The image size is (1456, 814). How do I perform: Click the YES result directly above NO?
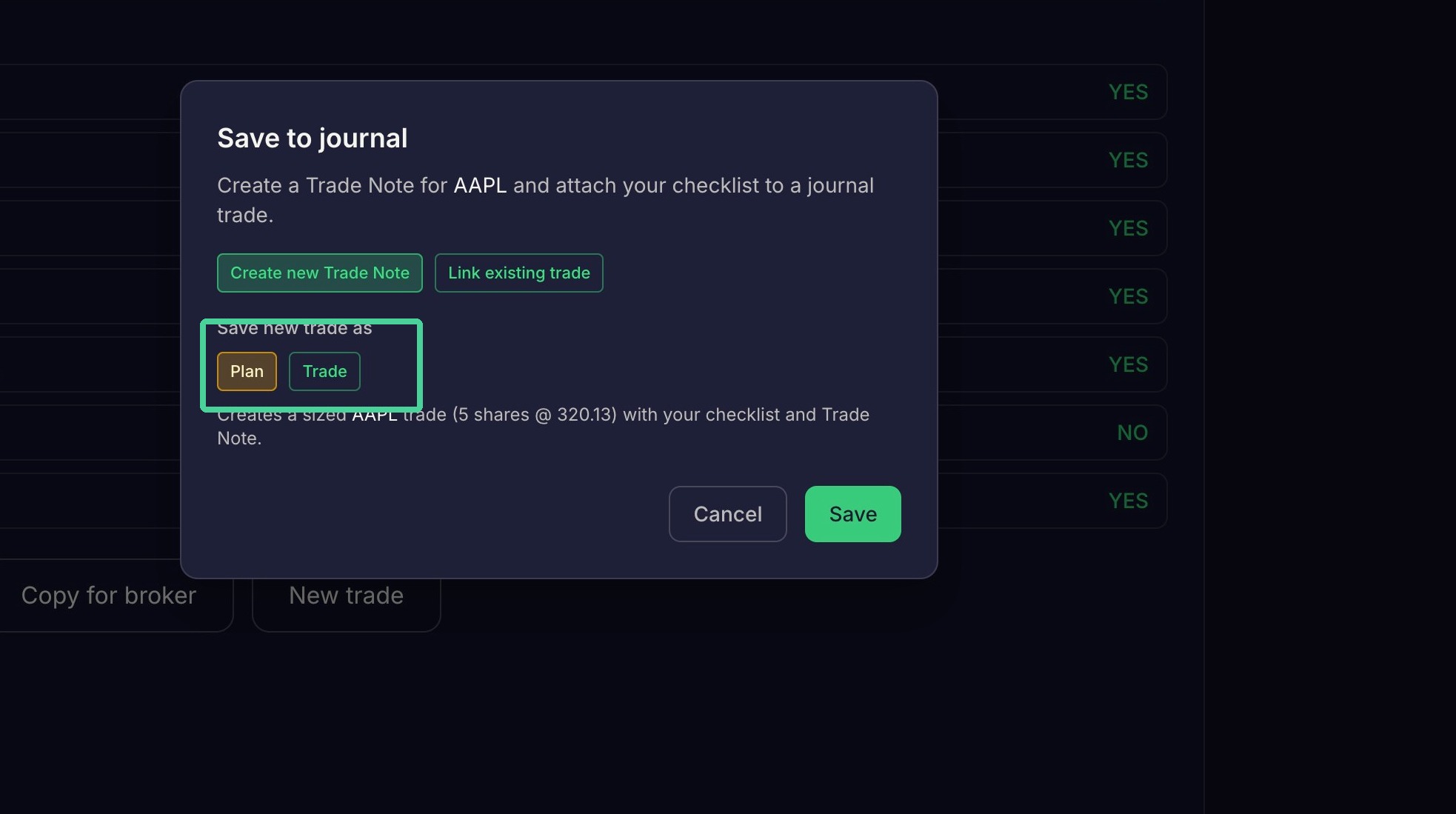click(1128, 364)
